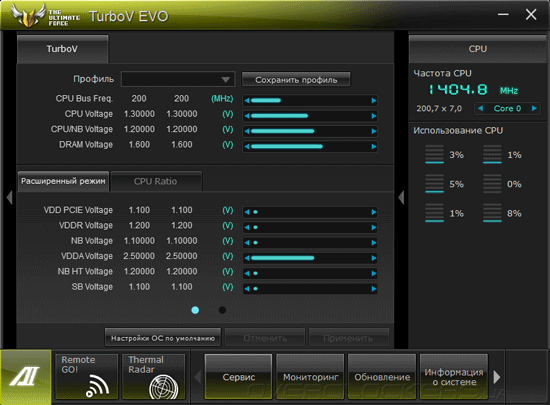Click the Сохранить профиль button
550x405 pixels.
pos(296,80)
